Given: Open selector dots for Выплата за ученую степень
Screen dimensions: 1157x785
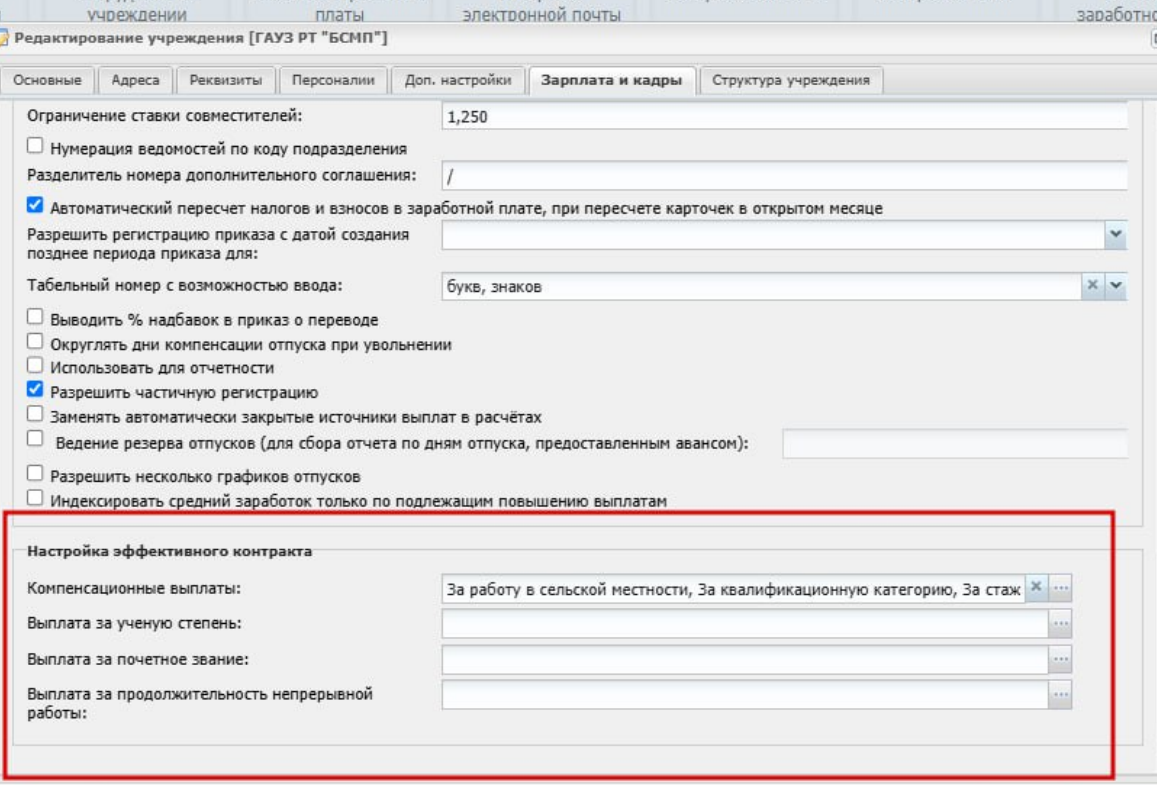Looking at the screenshot, I should pos(1060,623).
